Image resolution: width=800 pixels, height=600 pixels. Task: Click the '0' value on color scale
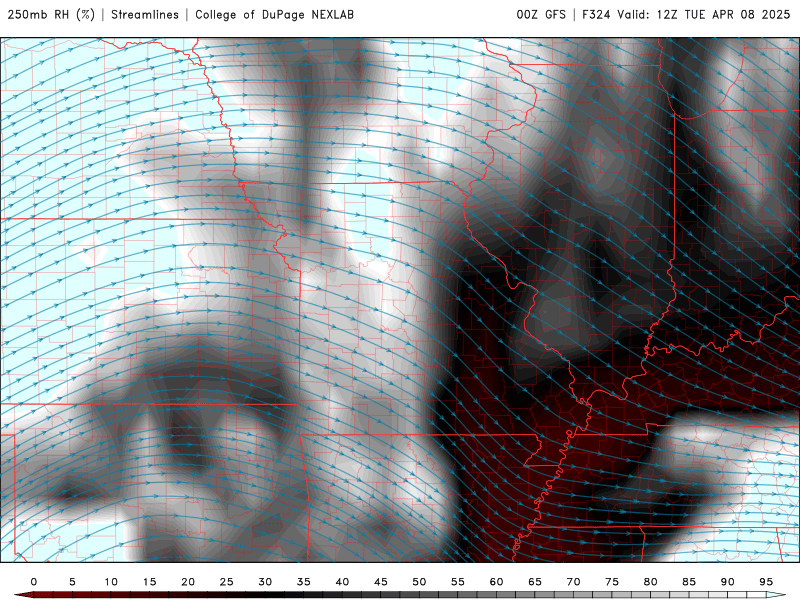pyautogui.click(x=34, y=582)
